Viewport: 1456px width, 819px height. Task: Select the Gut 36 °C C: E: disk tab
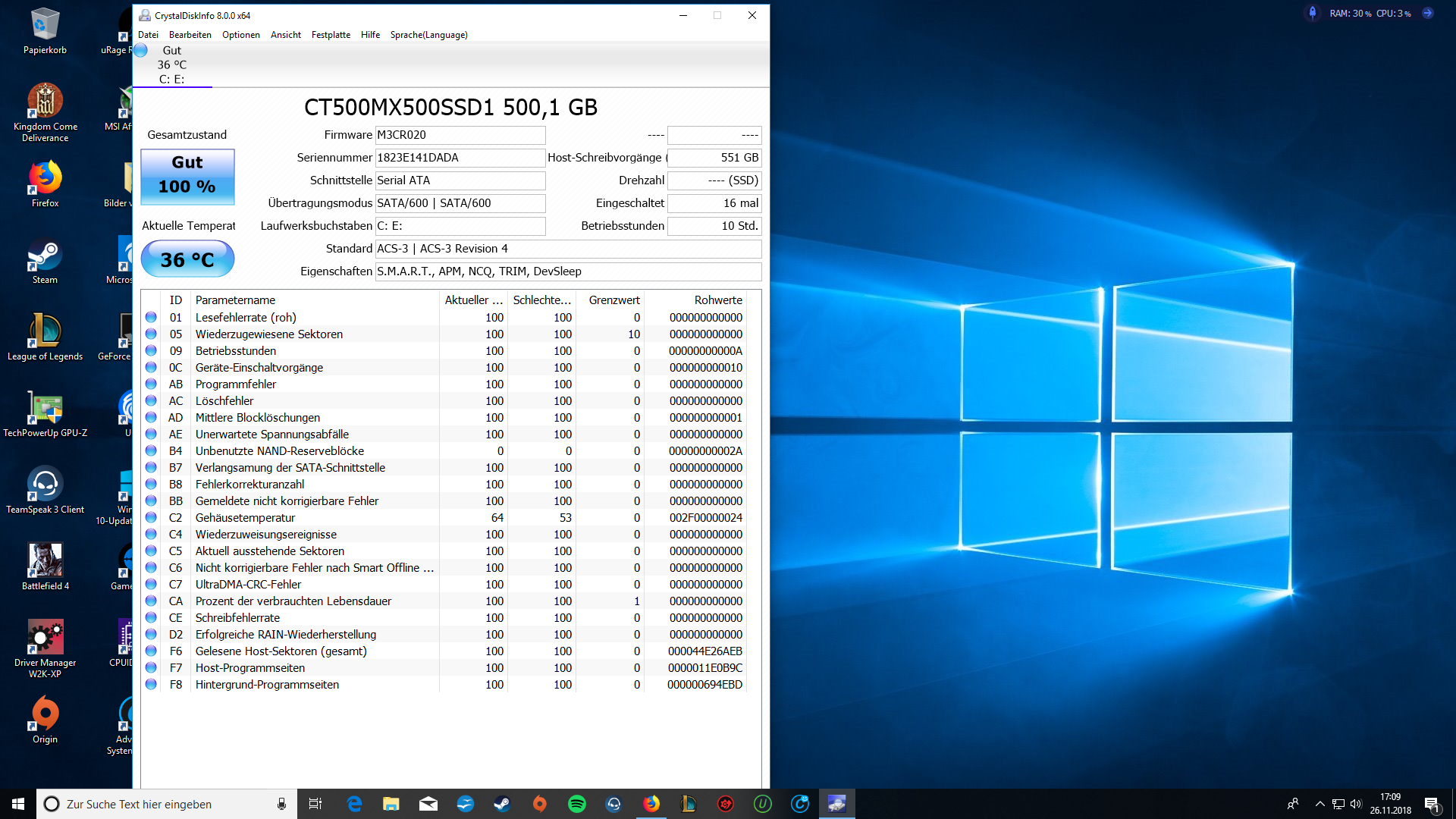(x=172, y=65)
